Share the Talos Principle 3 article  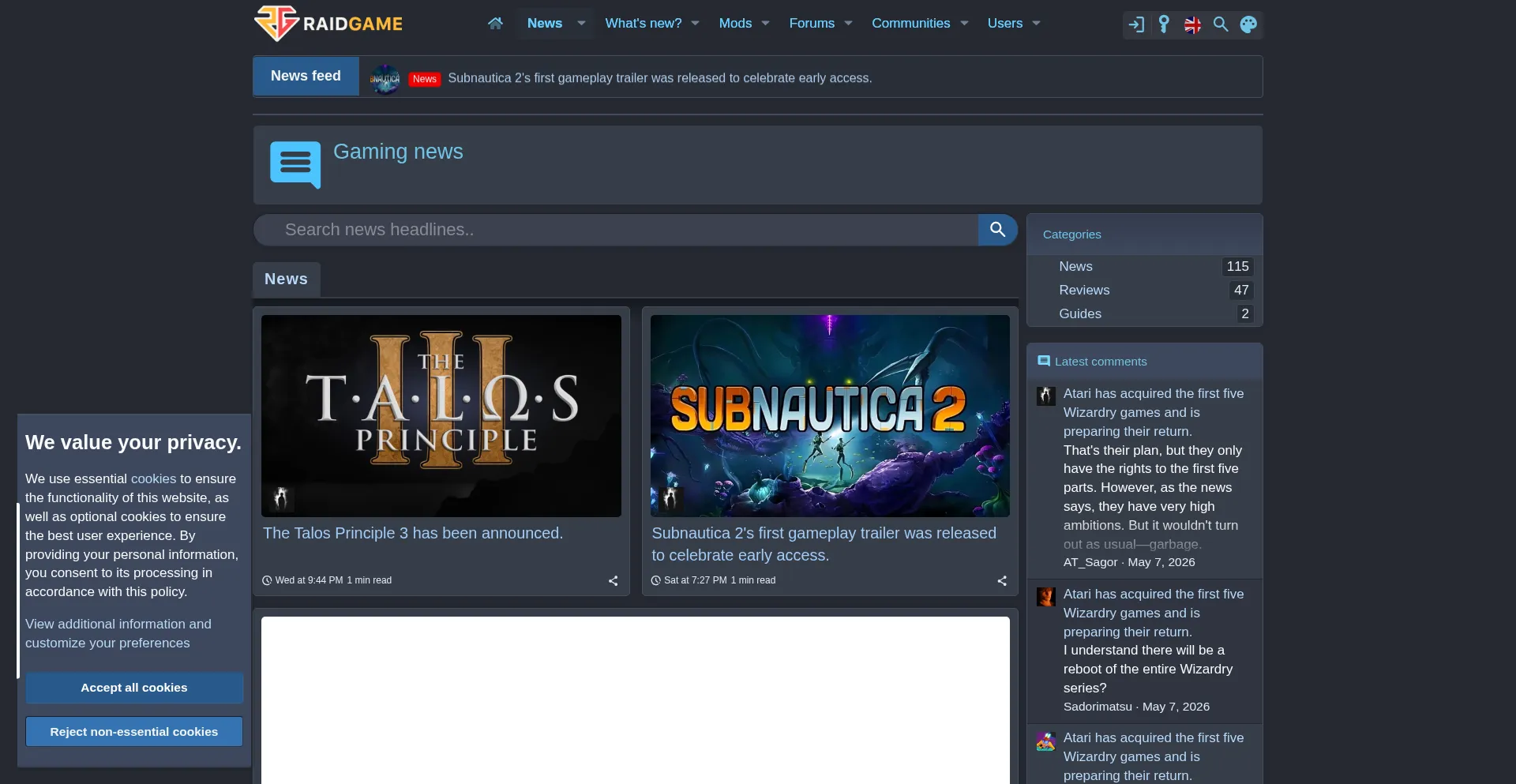pos(614,581)
